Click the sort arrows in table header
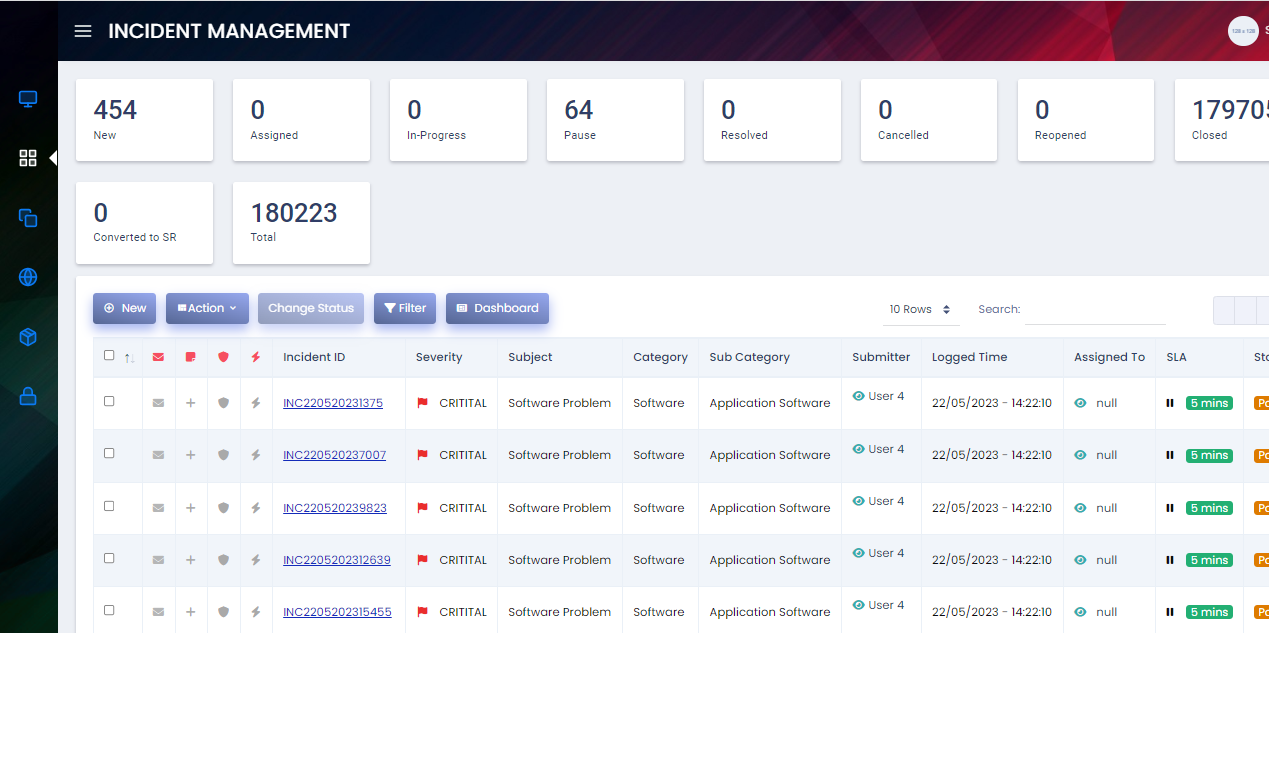 (x=129, y=358)
